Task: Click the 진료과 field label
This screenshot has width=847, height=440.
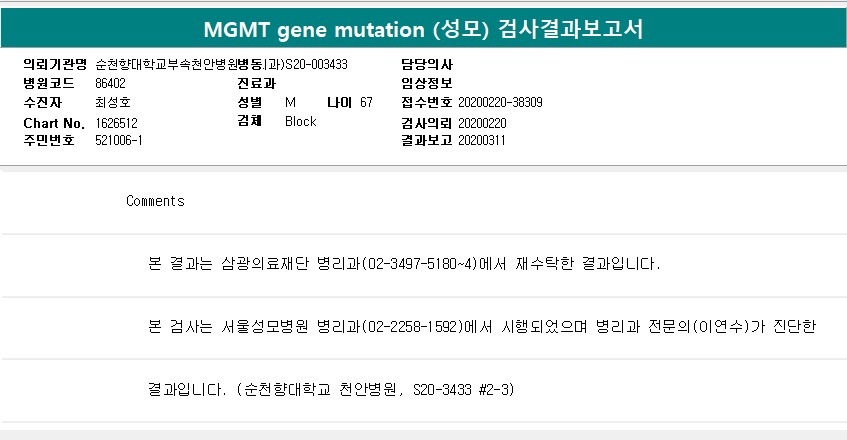Action: (x=257, y=83)
